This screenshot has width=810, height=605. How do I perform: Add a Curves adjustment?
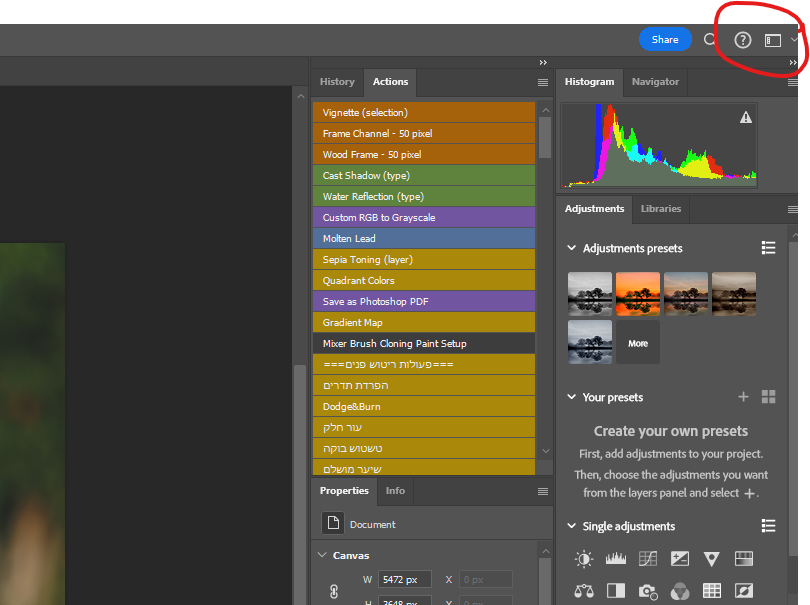pyautogui.click(x=648, y=560)
